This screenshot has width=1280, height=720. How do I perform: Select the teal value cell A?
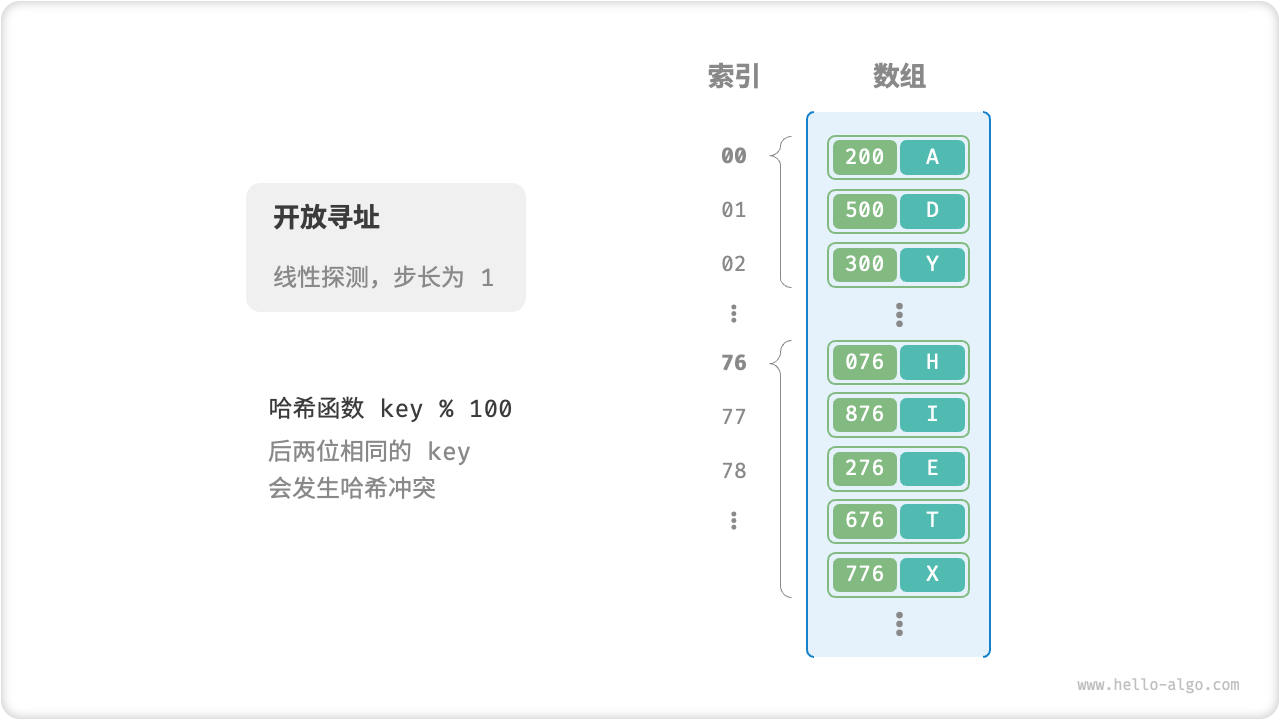[x=932, y=157]
